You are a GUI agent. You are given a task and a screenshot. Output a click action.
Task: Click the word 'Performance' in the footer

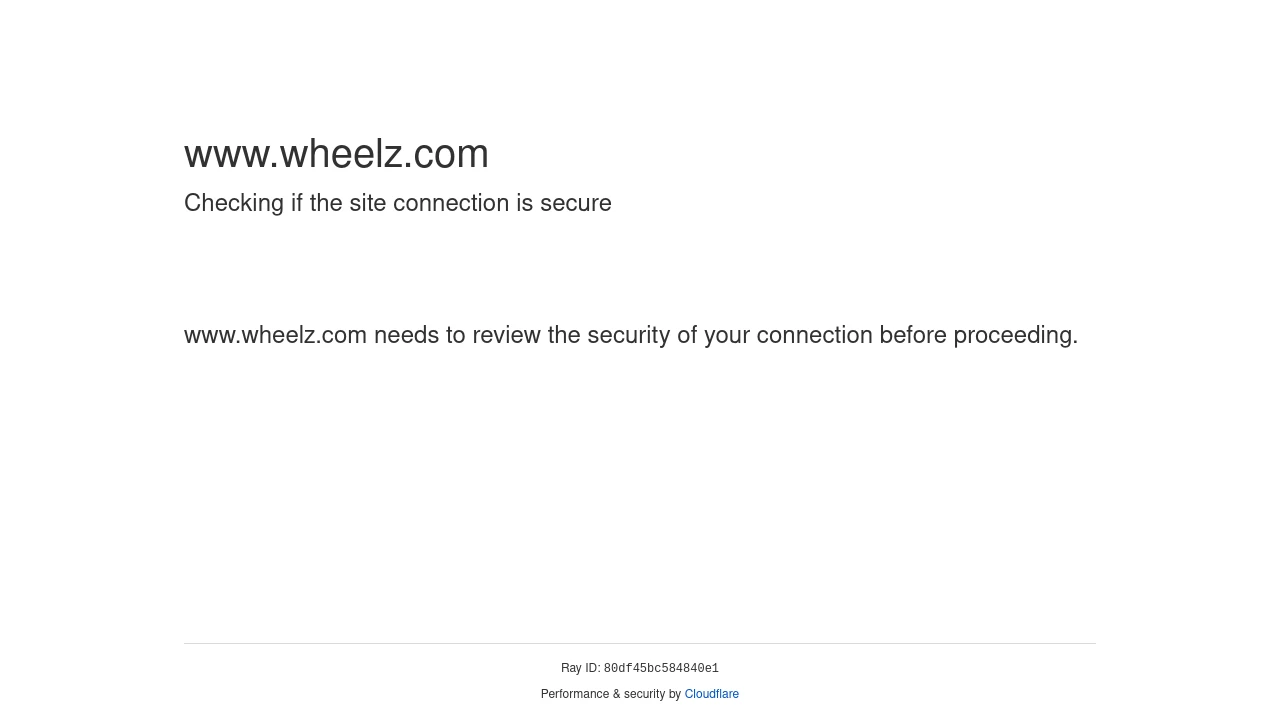click(575, 694)
